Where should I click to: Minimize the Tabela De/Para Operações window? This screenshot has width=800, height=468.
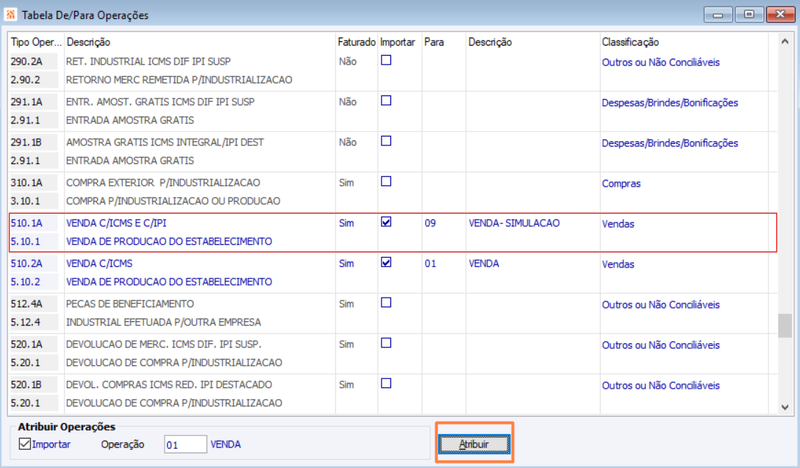(x=718, y=14)
